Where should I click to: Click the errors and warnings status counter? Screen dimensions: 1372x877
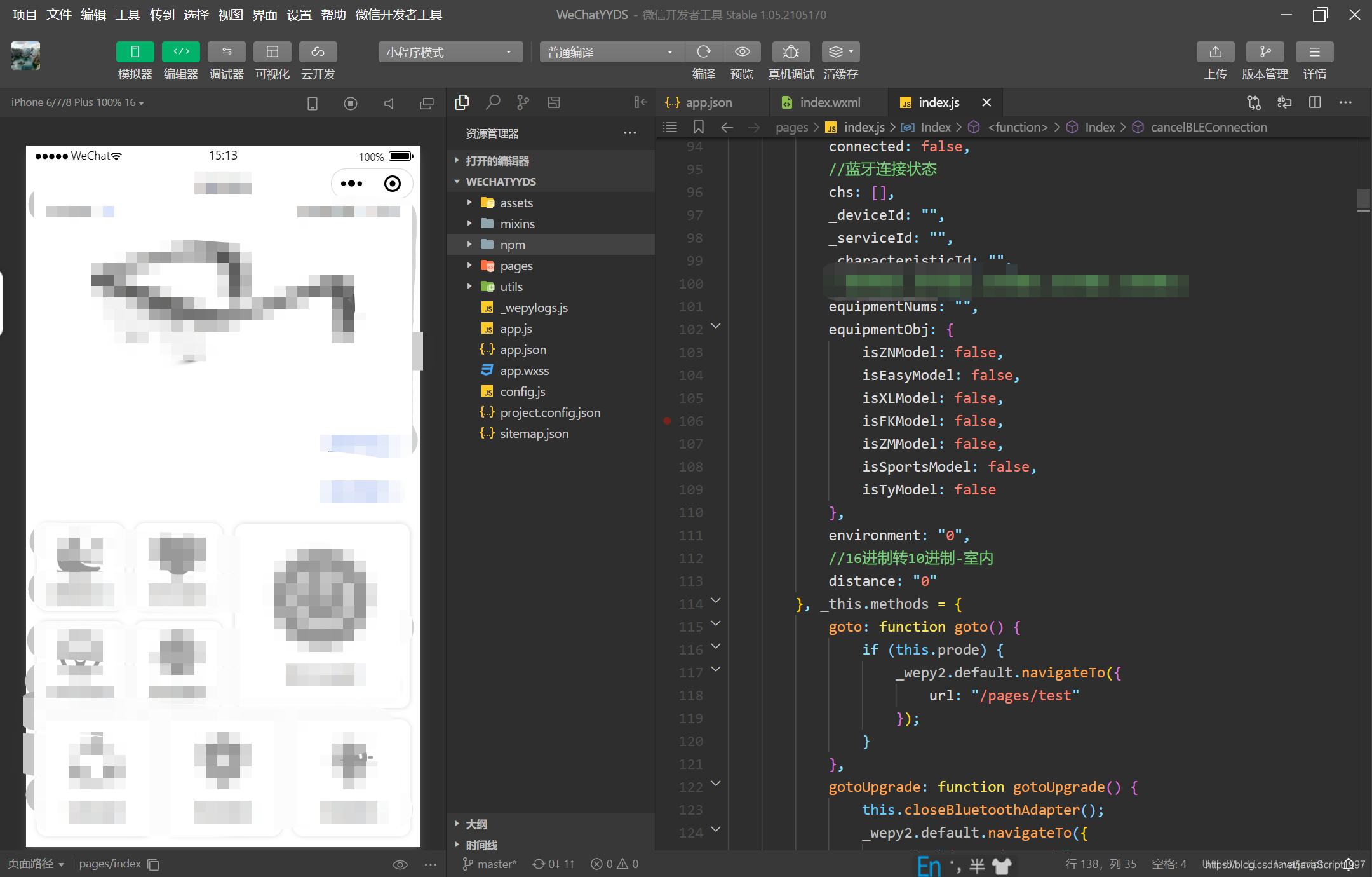tap(614, 864)
